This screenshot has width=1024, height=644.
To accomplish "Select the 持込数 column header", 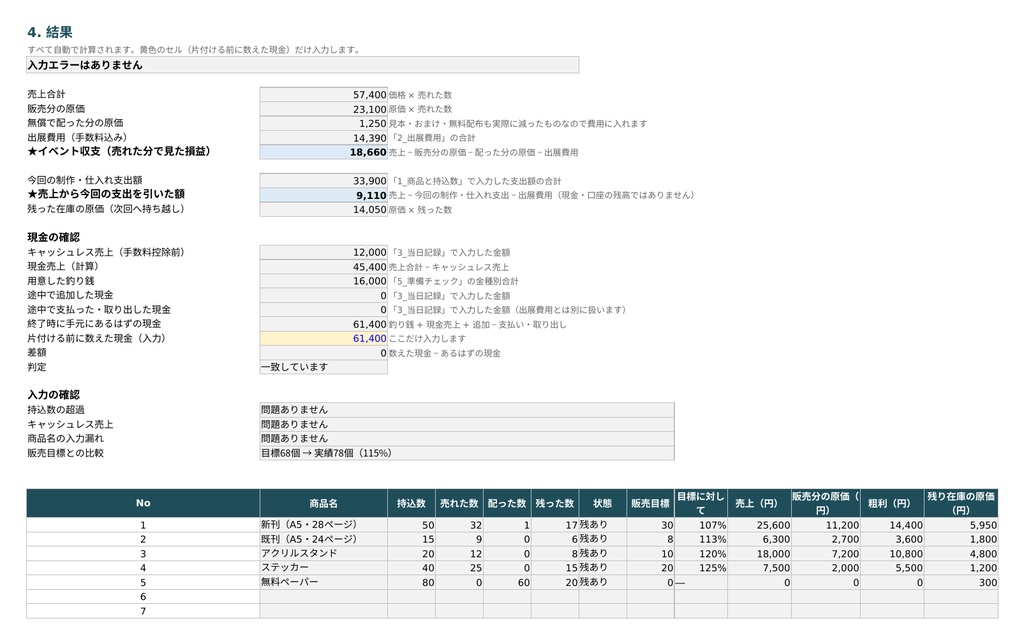I will tap(411, 503).
